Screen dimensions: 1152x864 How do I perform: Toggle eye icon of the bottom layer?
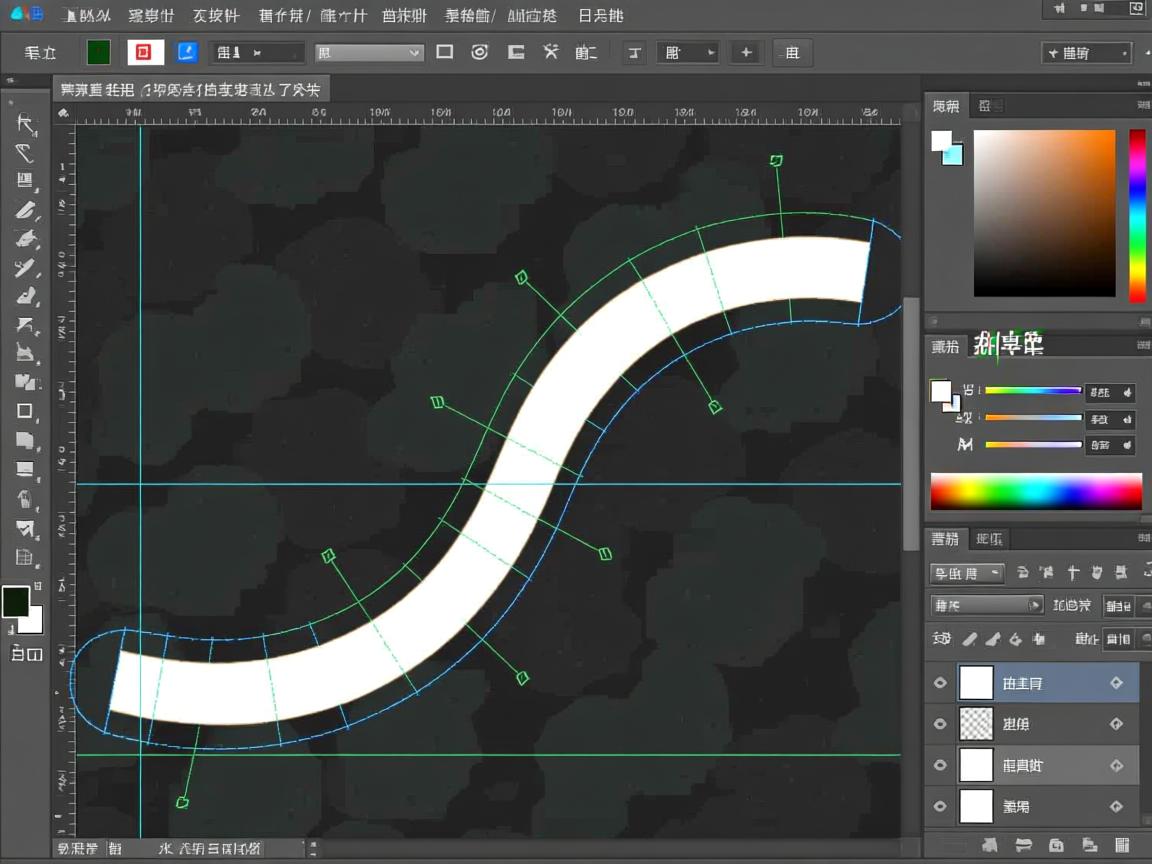point(940,806)
